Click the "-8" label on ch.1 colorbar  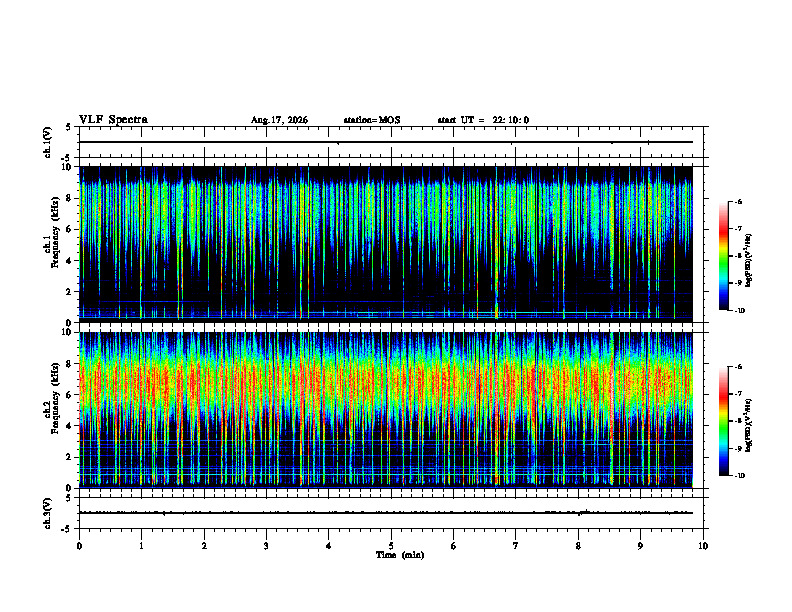pos(738,256)
